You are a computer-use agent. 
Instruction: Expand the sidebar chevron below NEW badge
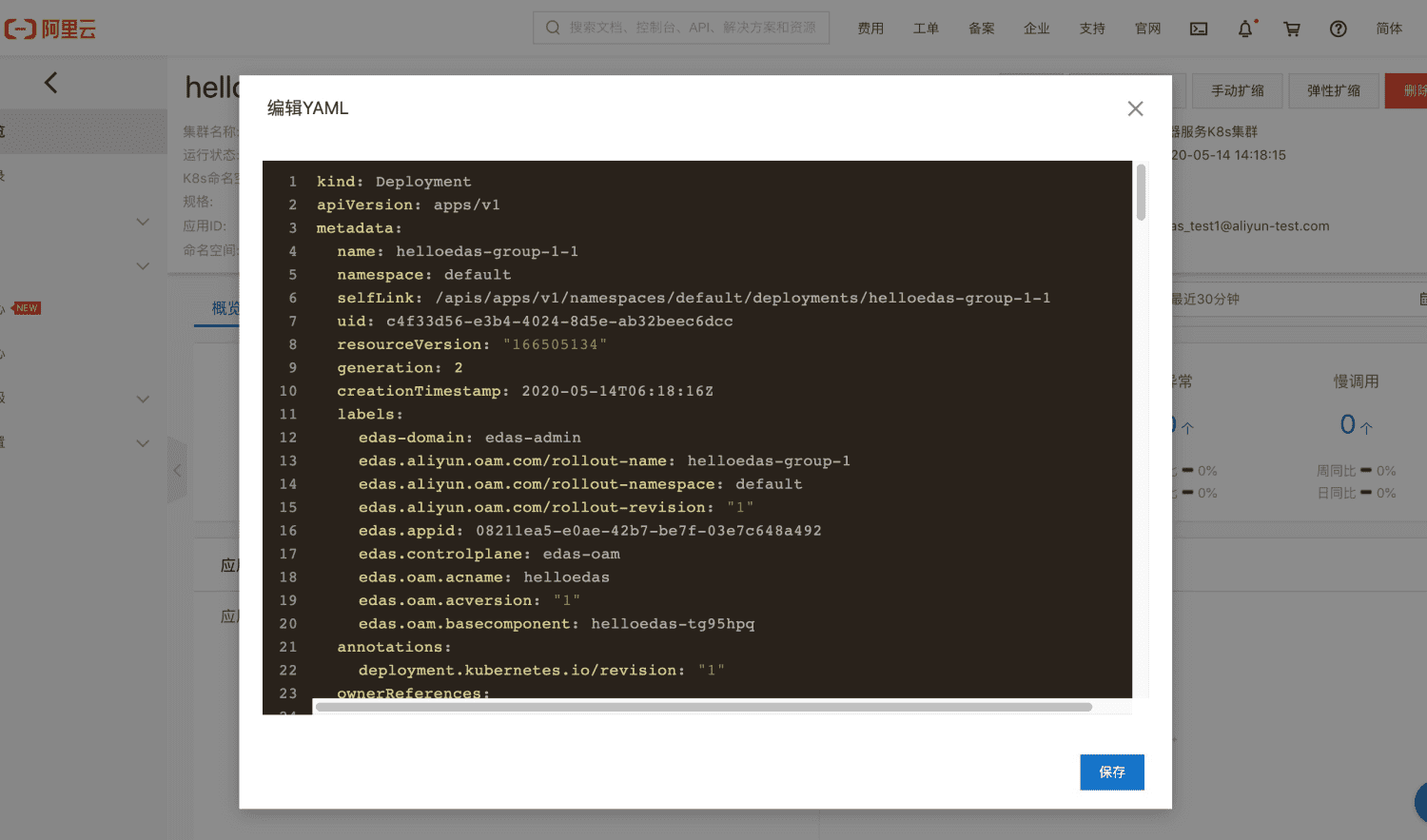click(x=143, y=399)
